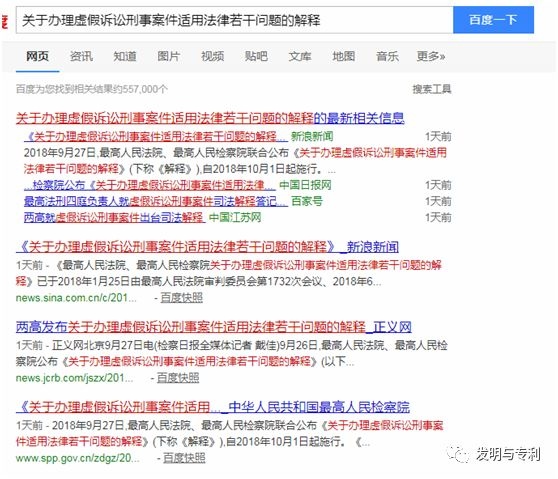Open the 中华人民共和国最高人民检察院 result link

pos(213,407)
